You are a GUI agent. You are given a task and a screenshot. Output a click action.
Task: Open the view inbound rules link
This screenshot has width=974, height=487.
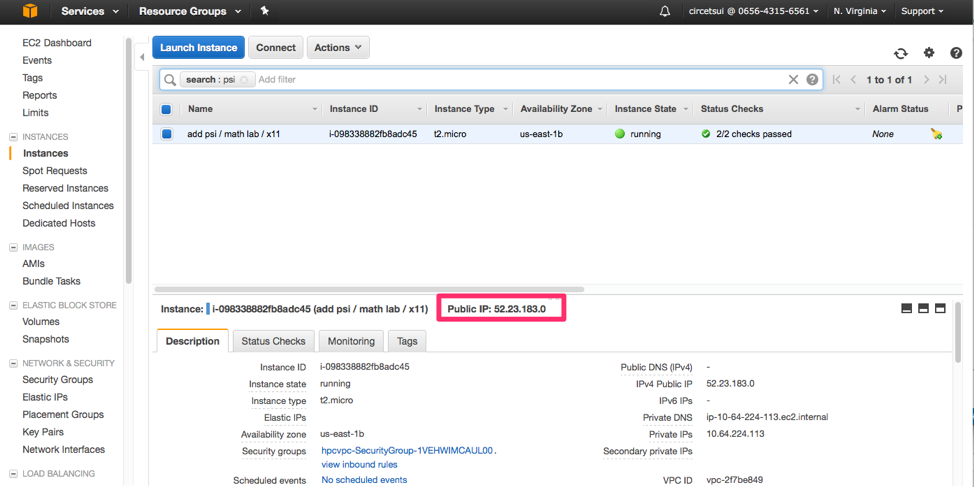pyautogui.click(x=359, y=464)
